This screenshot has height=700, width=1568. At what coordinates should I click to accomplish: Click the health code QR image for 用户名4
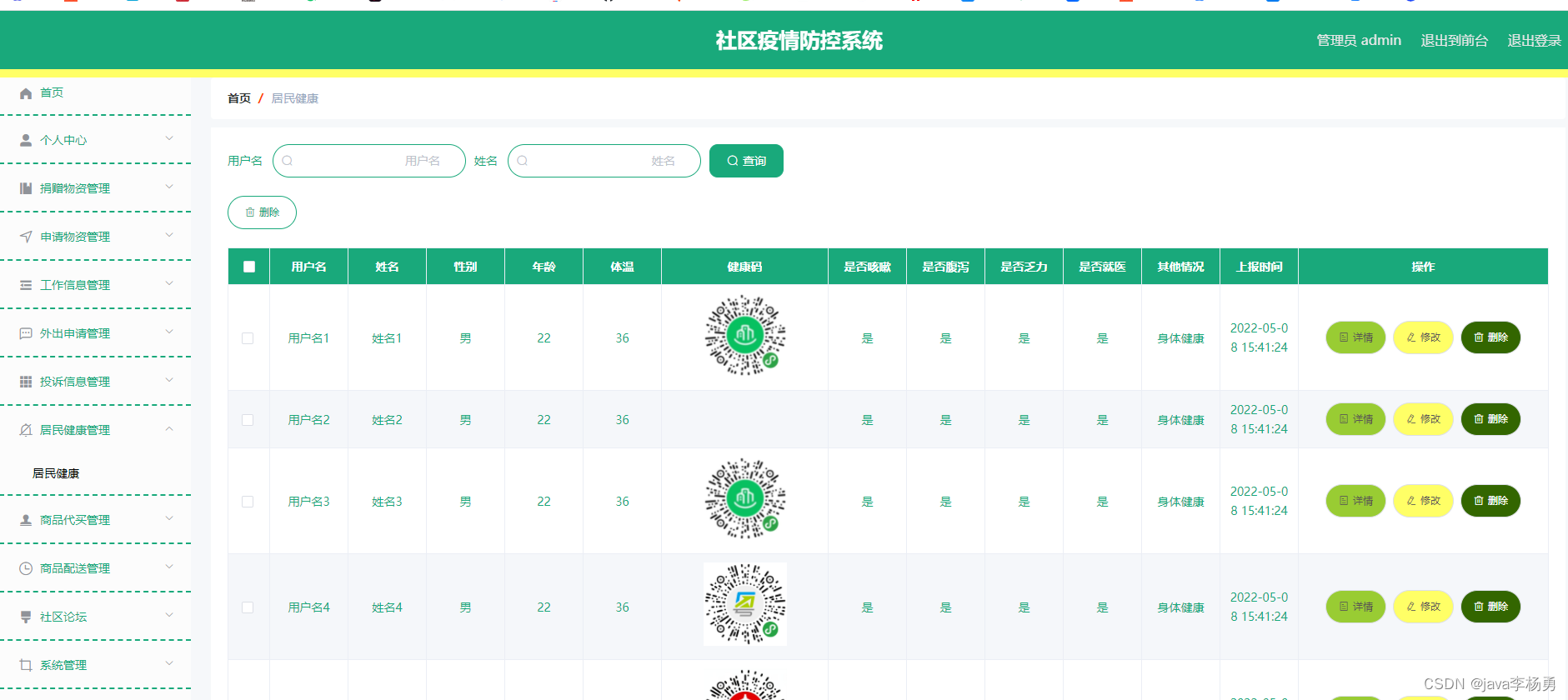[x=744, y=604]
